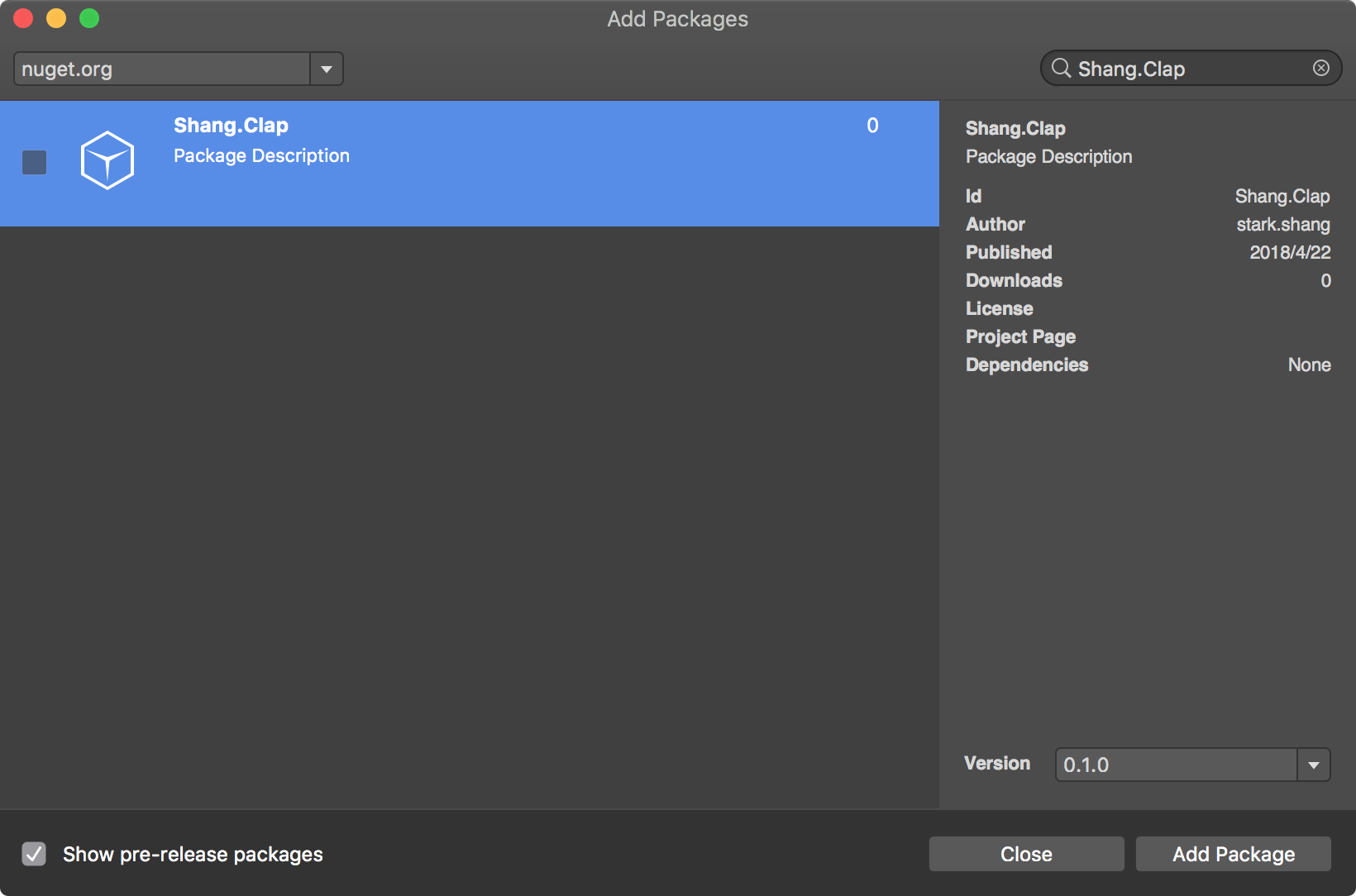Disable Show pre-release packages
This screenshot has height=896, width=1356.
pyautogui.click(x=34, y=854)
